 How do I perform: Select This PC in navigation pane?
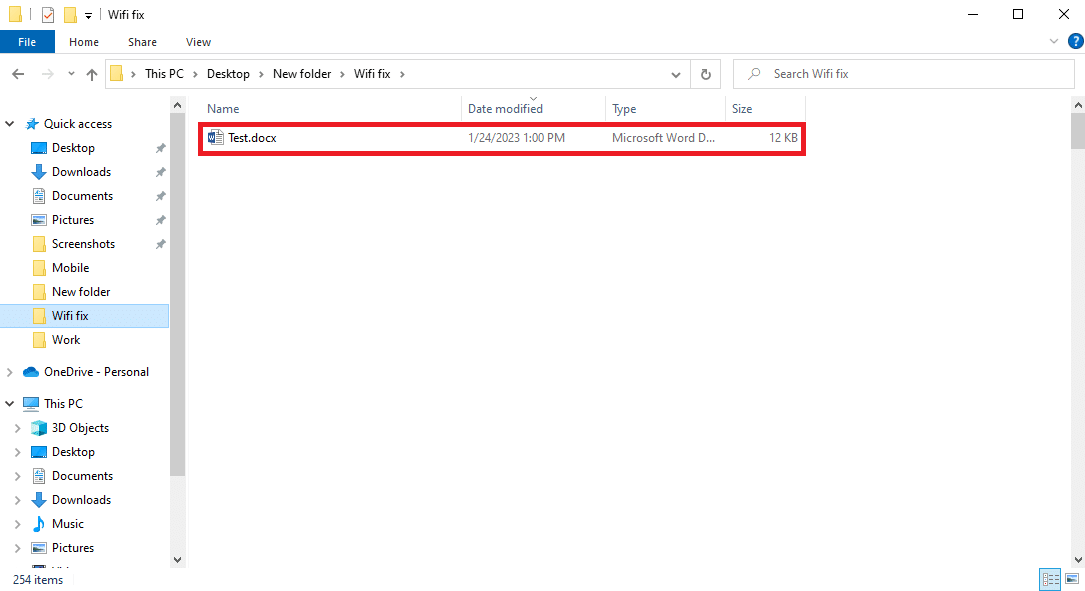[63, 403]
